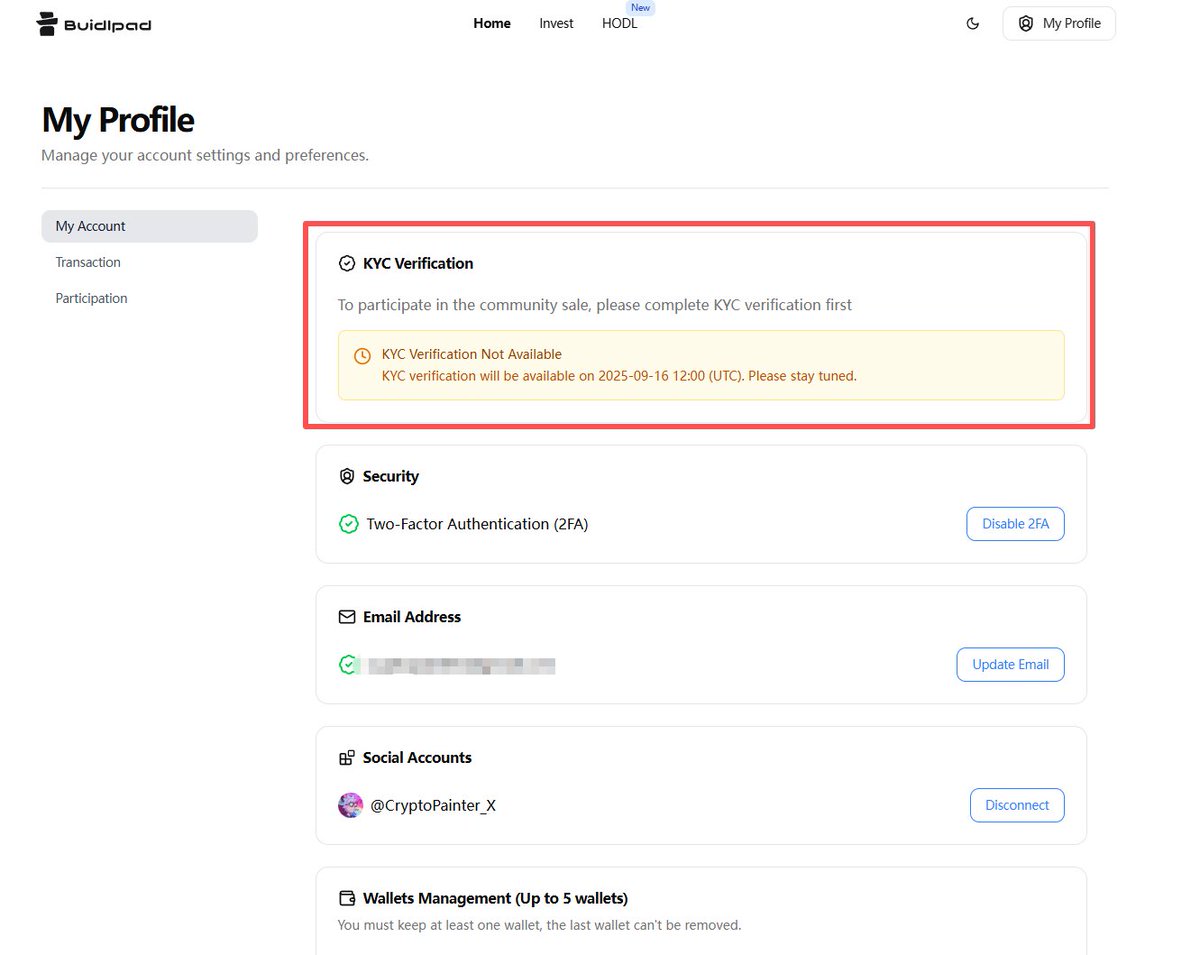Disconnect the @CryptoPainter_X social account
This screenshot has width=1200, height=955.
point(1017,805)
